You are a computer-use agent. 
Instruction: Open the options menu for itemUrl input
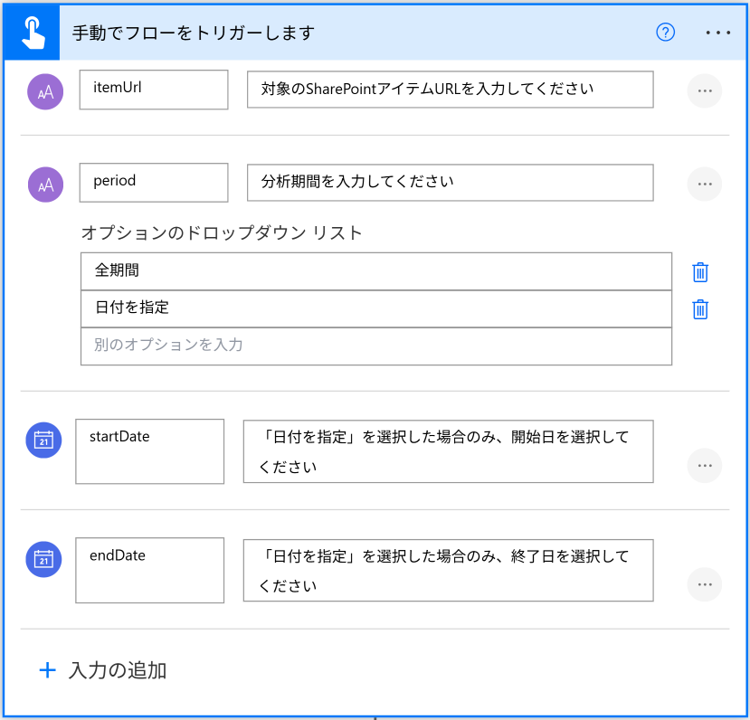[704, 91]
